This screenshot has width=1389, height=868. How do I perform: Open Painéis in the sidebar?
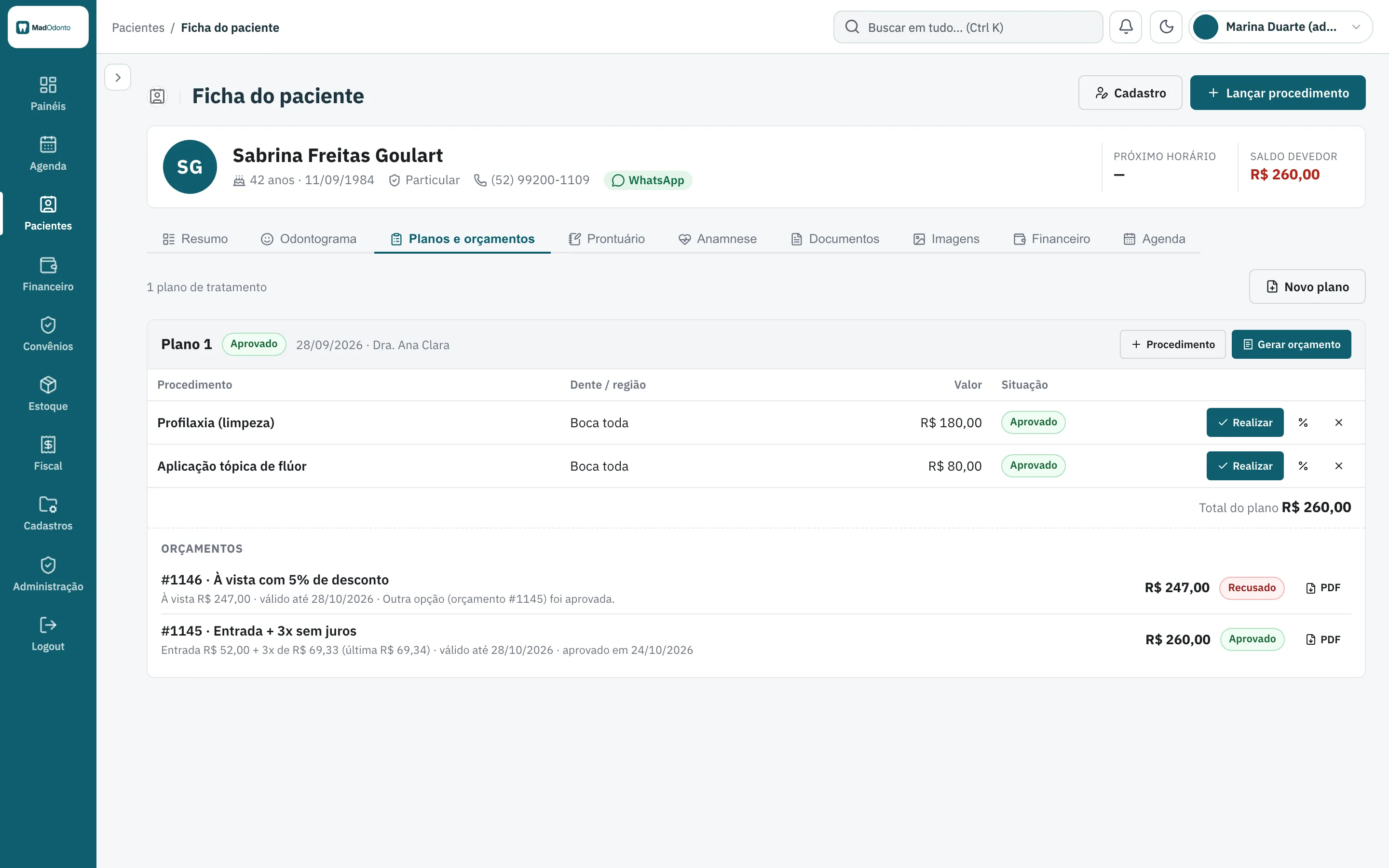48,94
